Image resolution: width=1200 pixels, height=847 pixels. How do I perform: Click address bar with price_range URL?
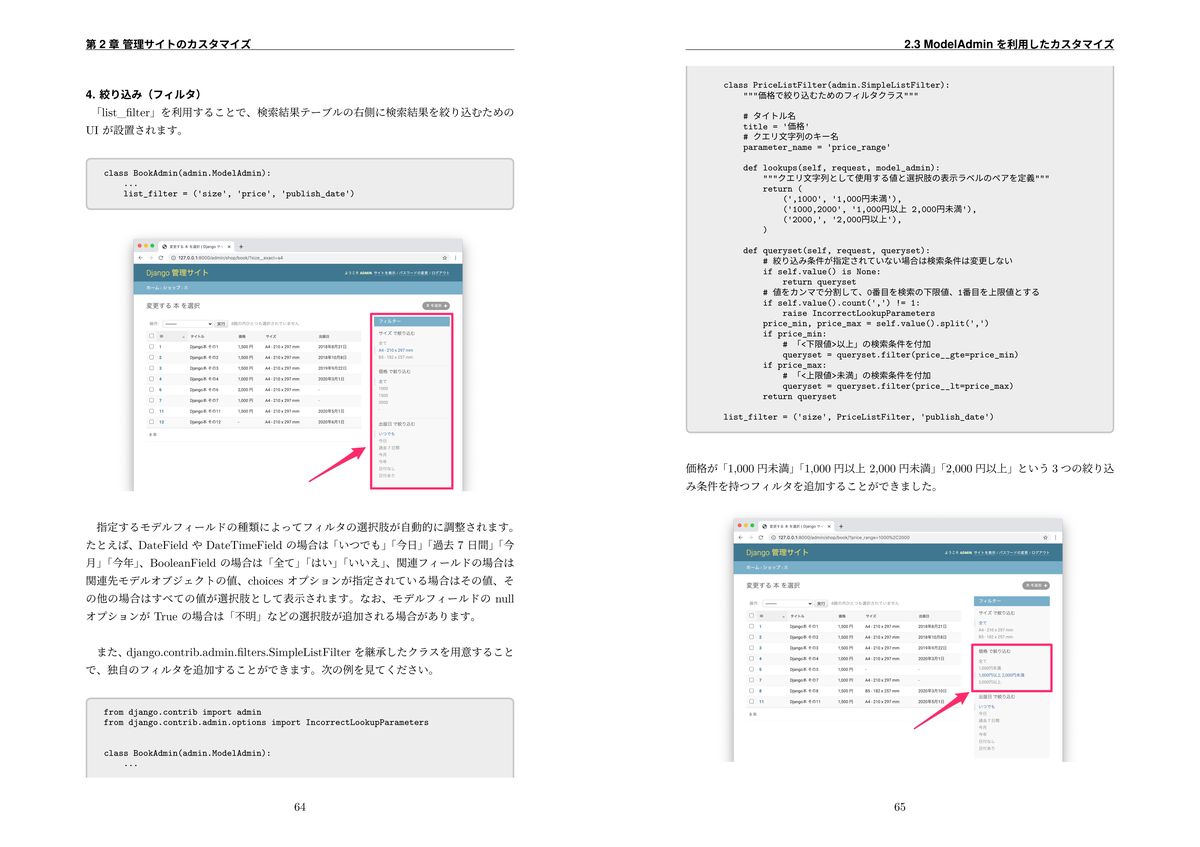909,537
